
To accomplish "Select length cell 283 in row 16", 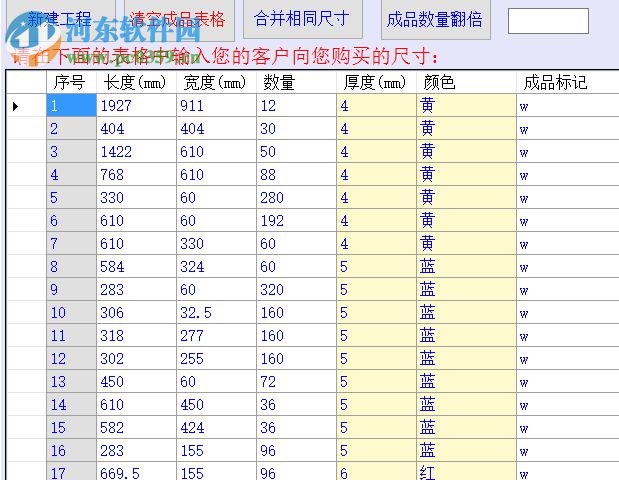I will pos(136,450).
